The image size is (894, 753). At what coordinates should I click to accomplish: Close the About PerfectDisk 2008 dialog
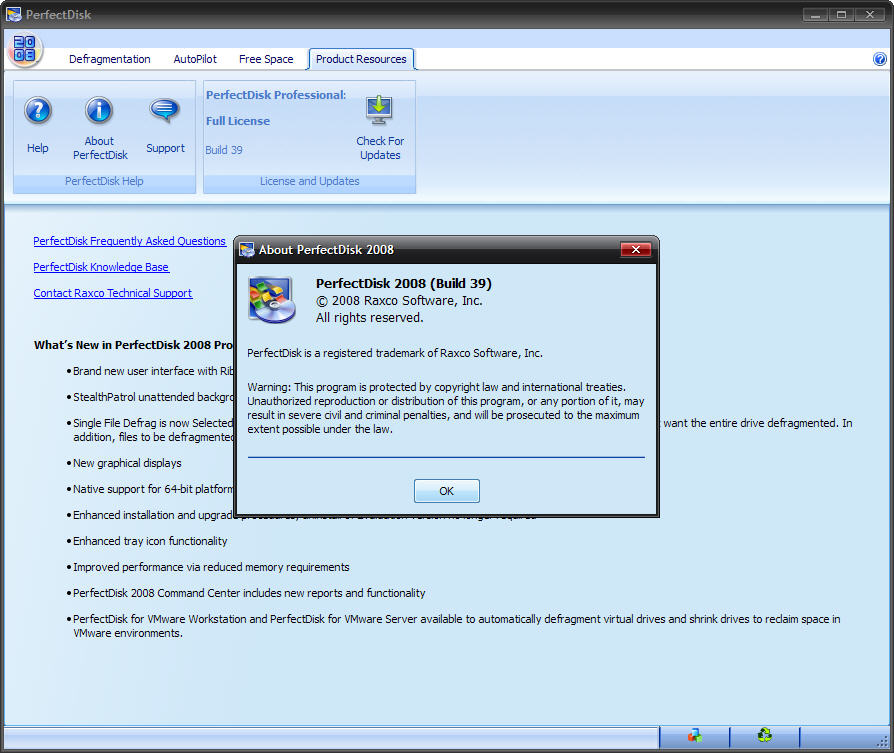(636, 249)
